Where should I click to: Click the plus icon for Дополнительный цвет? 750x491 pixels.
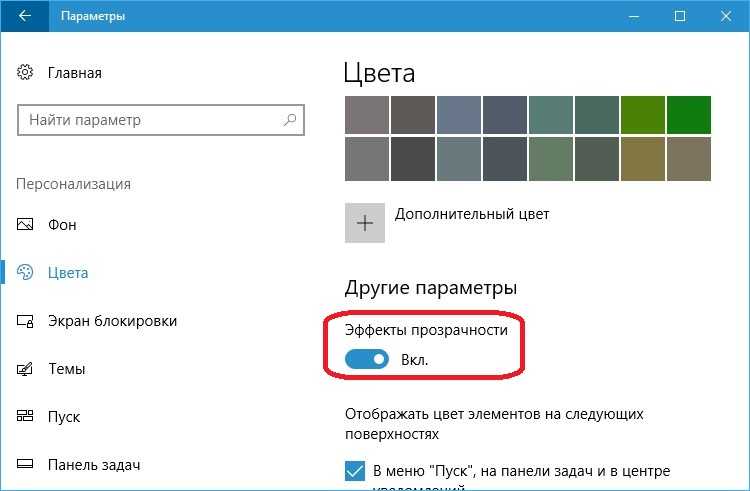pyautogui.click(x=365, y=223)
